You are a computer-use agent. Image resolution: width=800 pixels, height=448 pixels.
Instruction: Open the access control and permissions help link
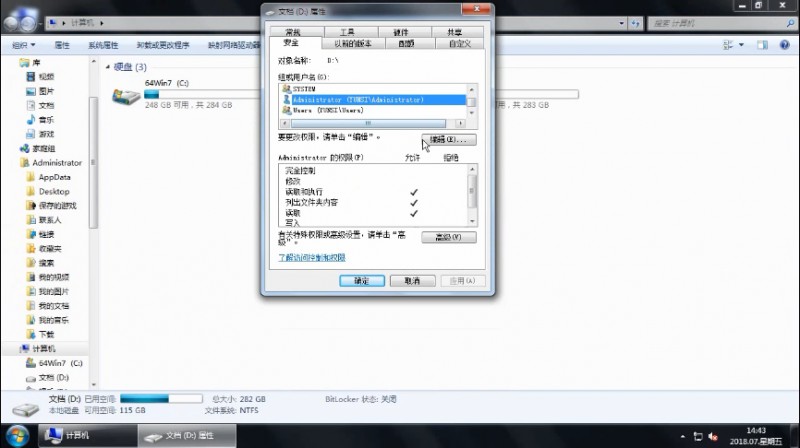point(312,257)
